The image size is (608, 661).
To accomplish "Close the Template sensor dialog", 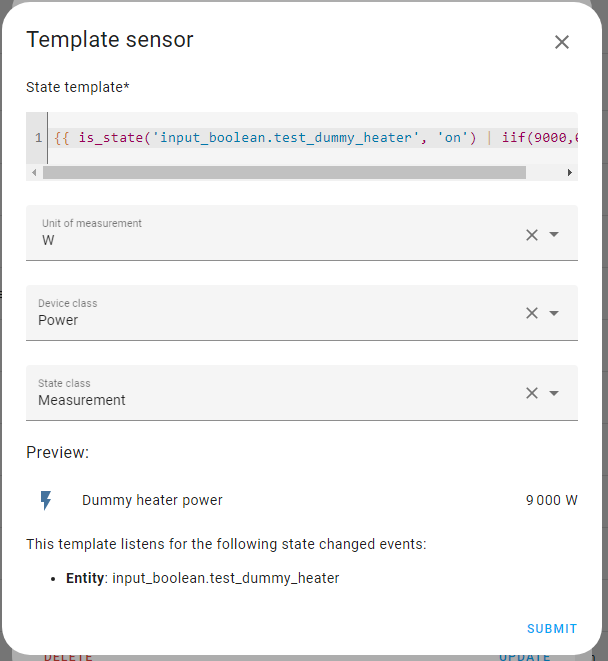I will tap(561, 42).
